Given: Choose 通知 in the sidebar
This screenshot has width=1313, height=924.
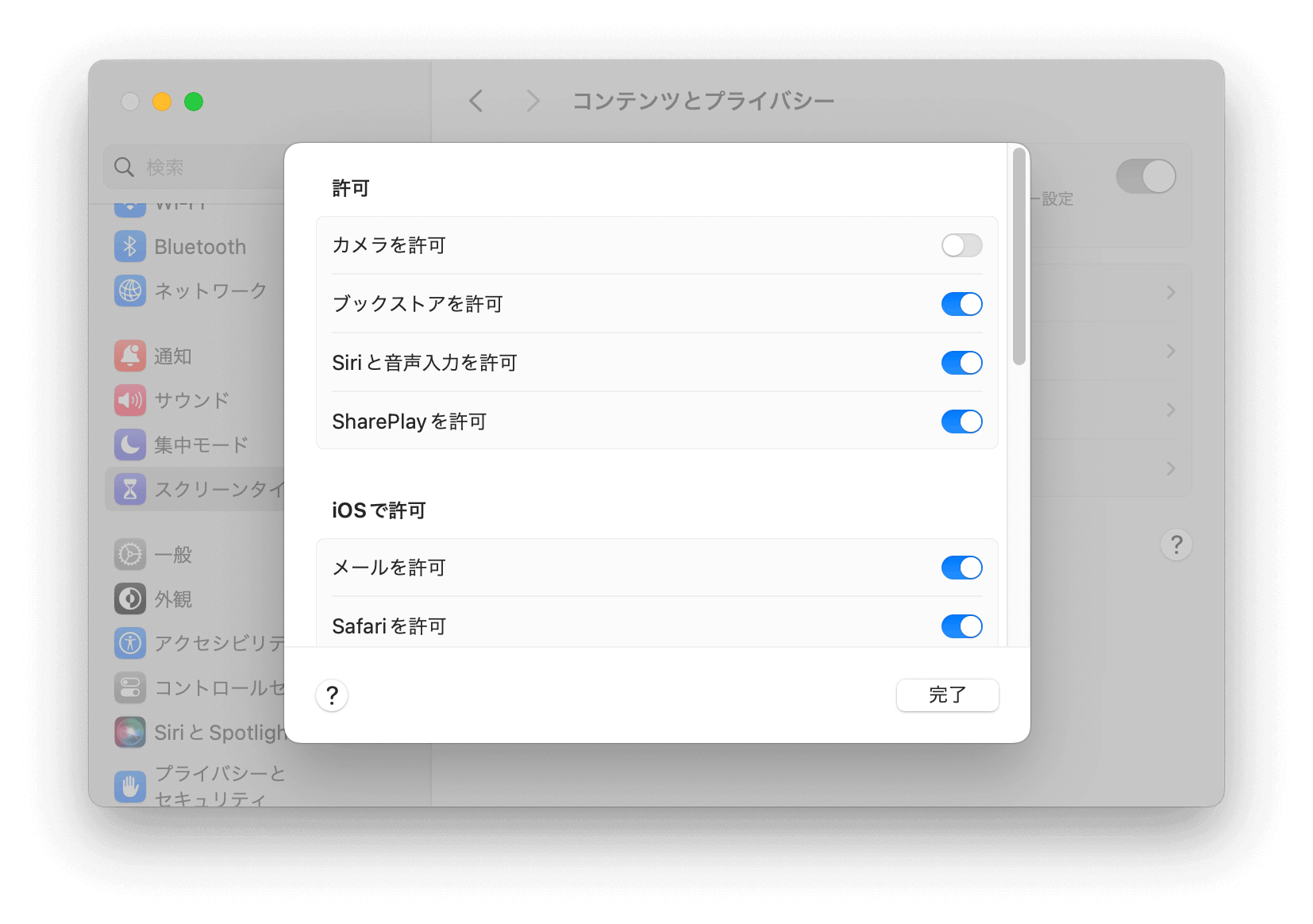Looking at the screenshot, I should [173, 356].
